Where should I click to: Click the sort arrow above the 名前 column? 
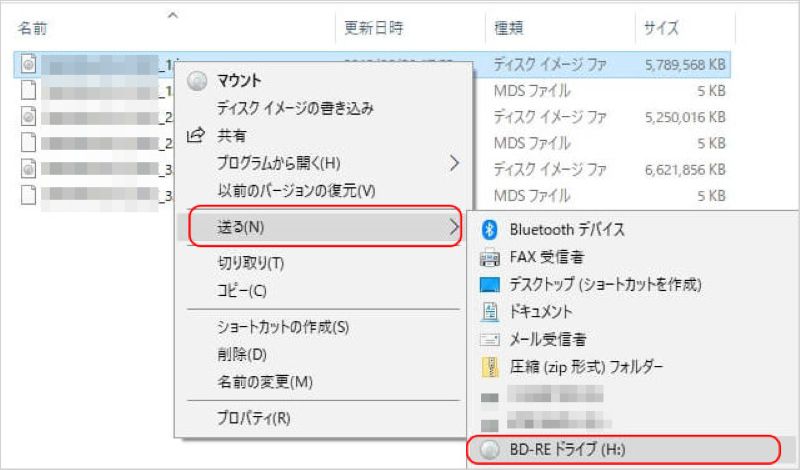pyautogui.click(x=173, y=15)
